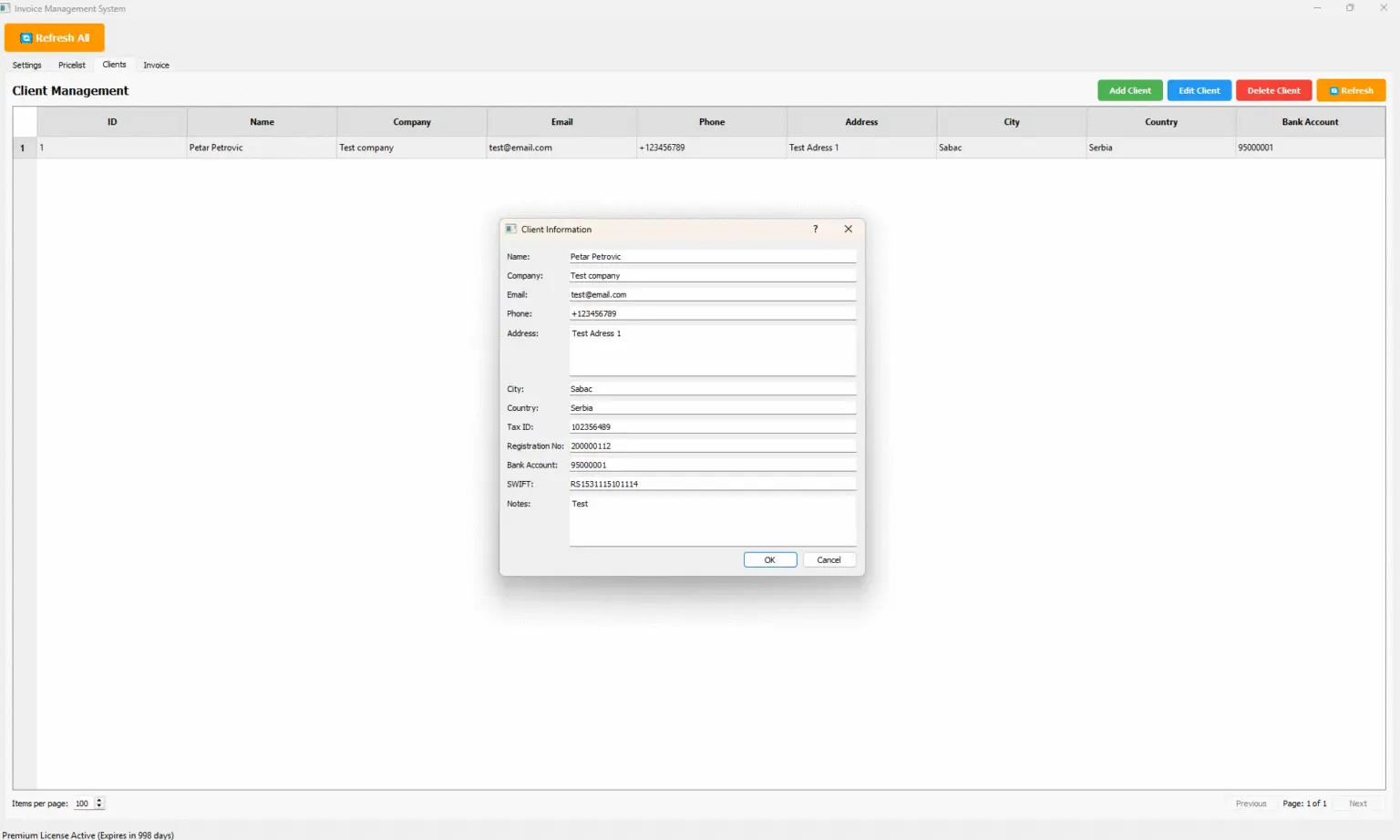Open the Settings tab

26,66
